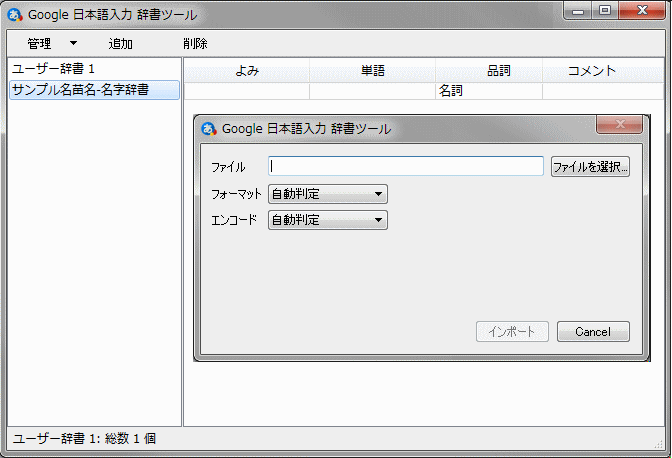Click the empty 単語 cell in first row
The width and height of the screenshot is (672, 458).
point(372,91)
